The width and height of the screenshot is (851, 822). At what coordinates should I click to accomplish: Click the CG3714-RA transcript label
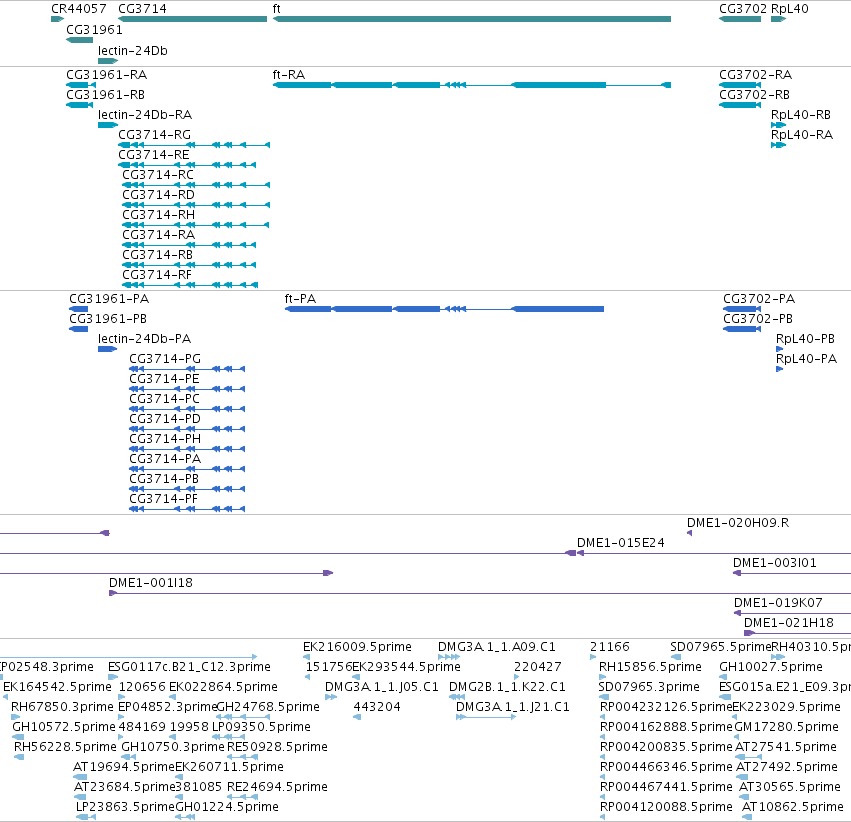click(158, 235)
